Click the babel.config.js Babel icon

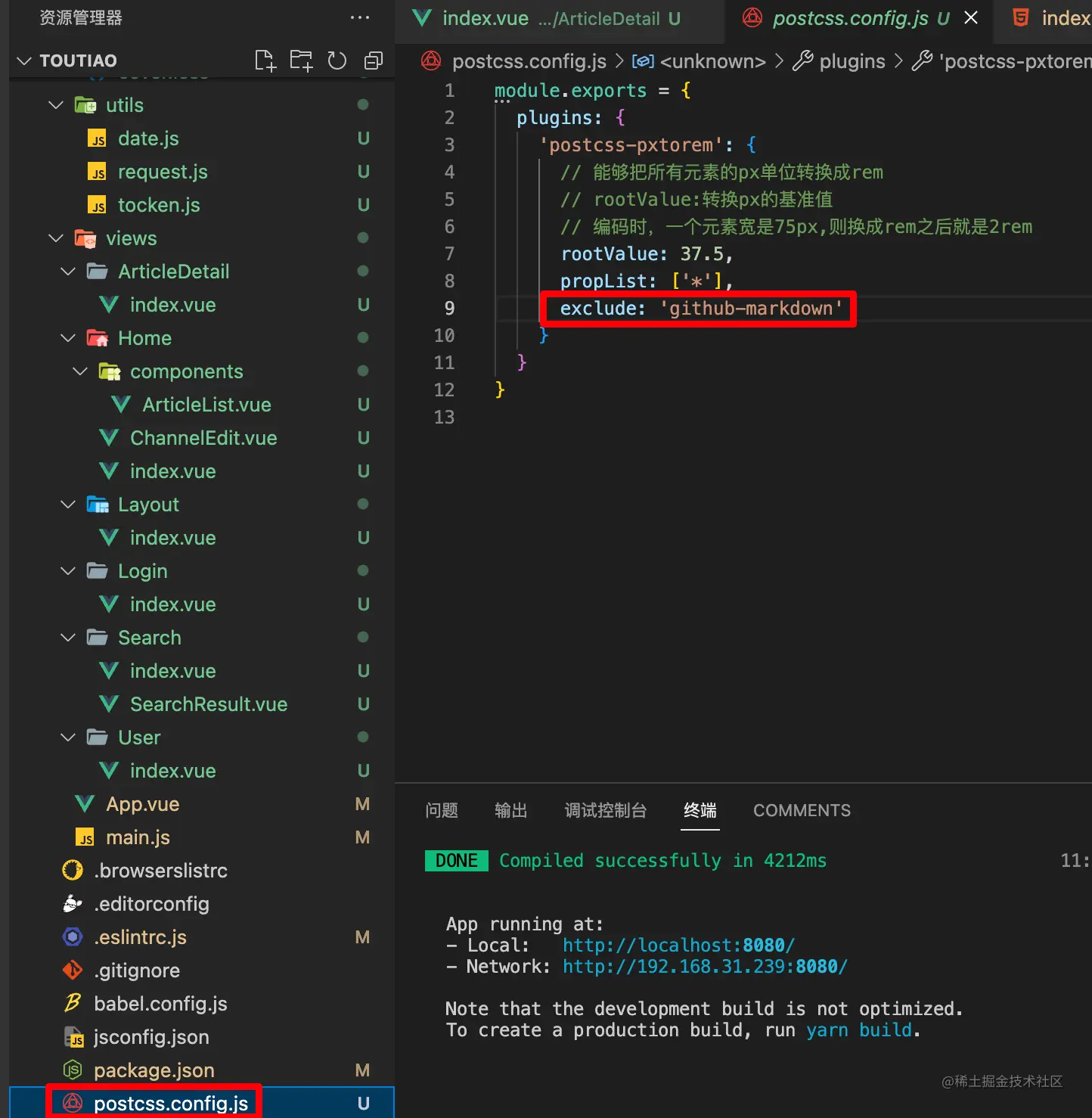[73, 1004]
